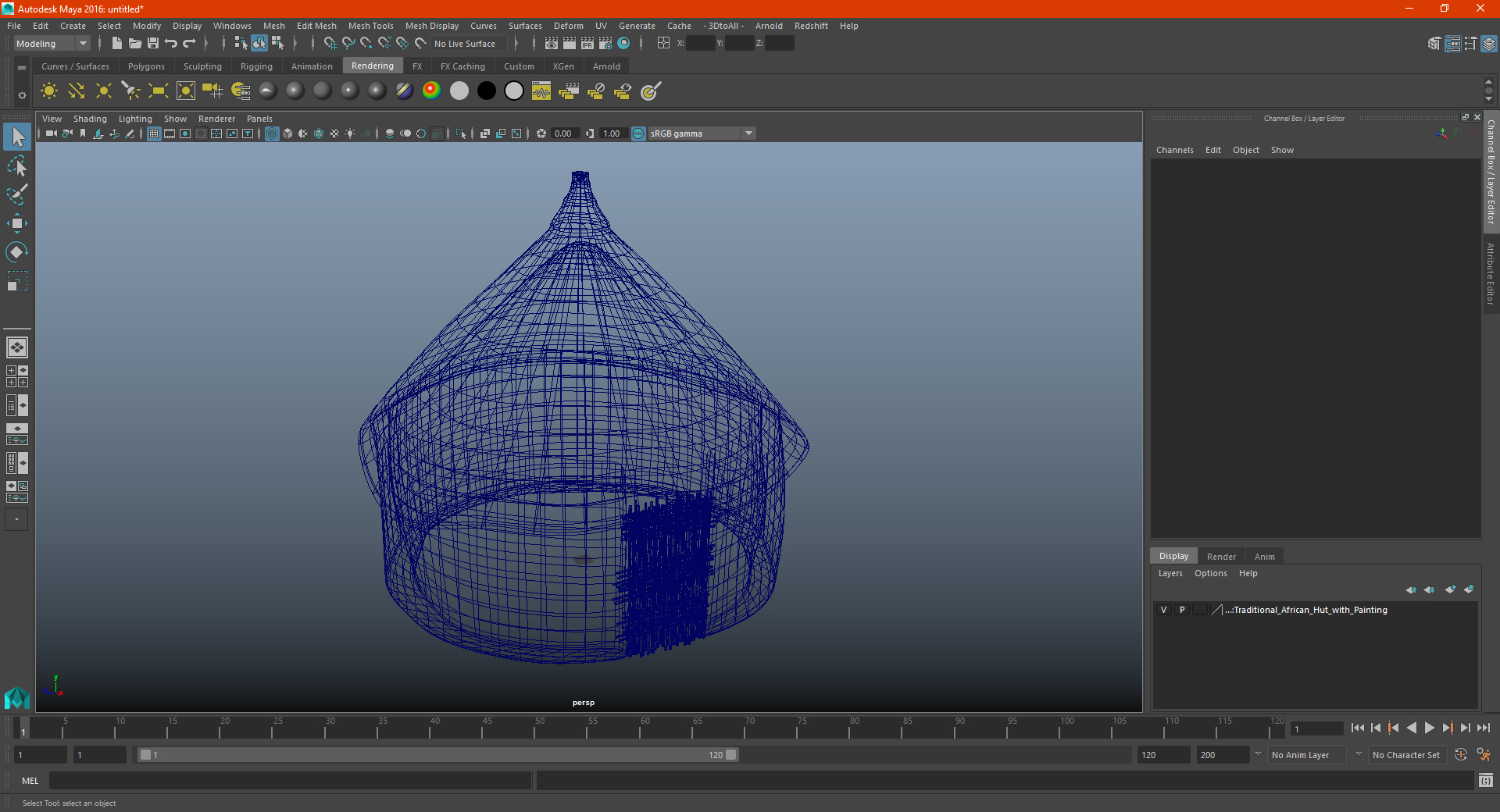This screenshot has height=812, width=1500.
Task: Select the arrow Select tool
Action: point(17,137)
